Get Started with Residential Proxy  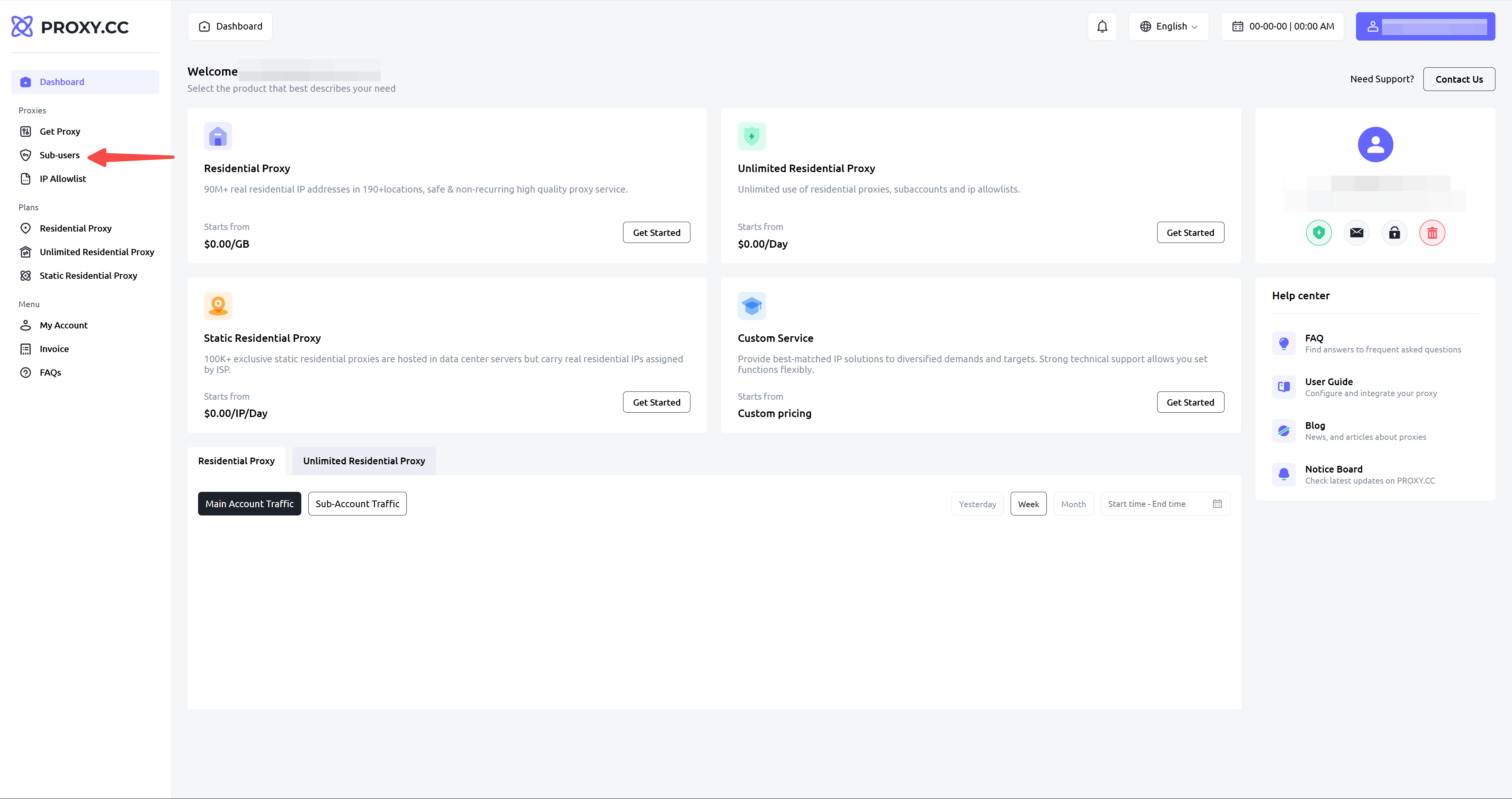pyautogui.click(x=656, y=232)
